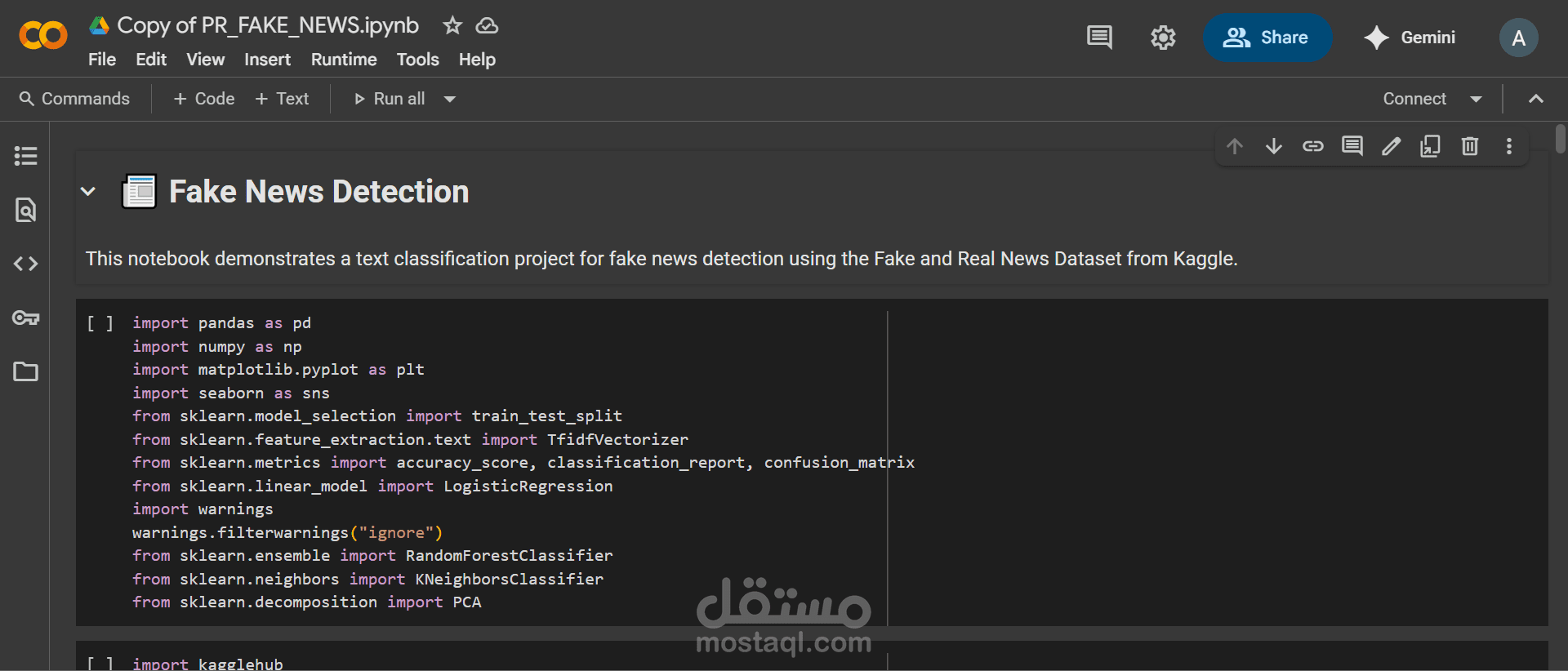Run the kagglehub import cell brackets

click(100, 664)
